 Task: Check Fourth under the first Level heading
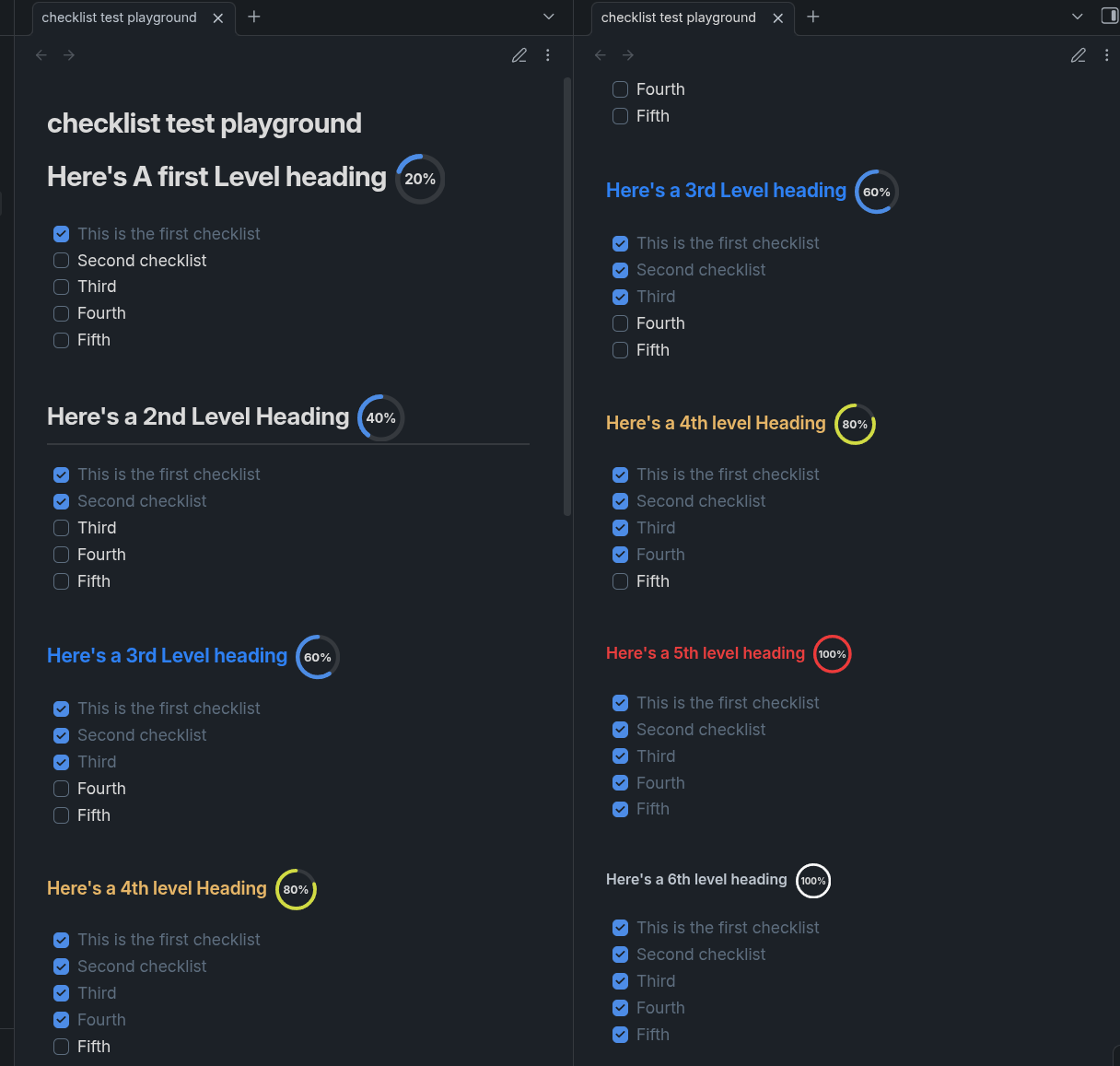coord(62,313)
